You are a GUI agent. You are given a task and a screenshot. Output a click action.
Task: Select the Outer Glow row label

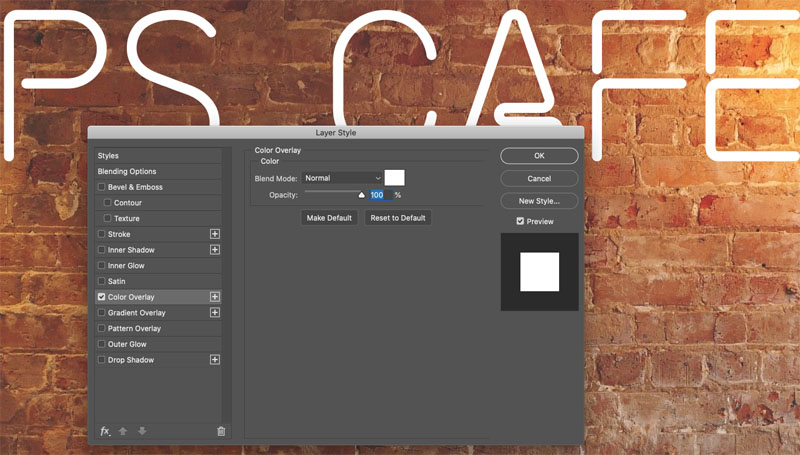127,344
